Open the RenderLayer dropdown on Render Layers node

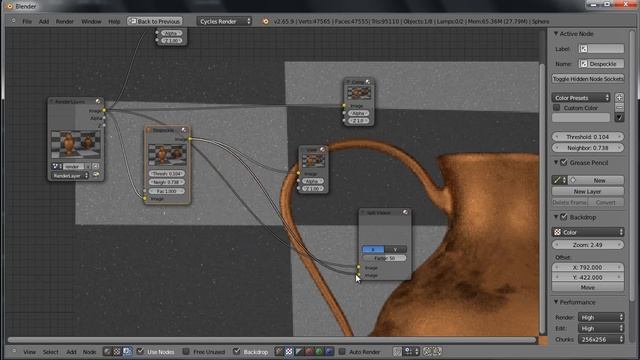pyautogui.click(x=70, y=176)
